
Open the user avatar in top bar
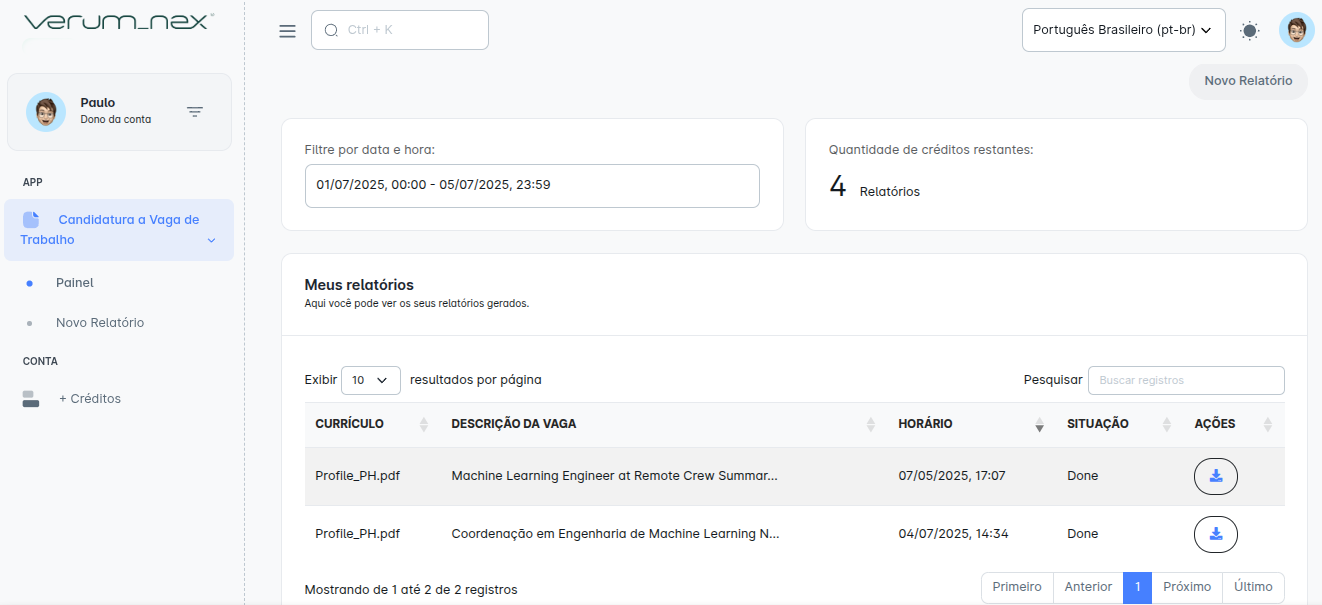click(x=1296, y=30)
